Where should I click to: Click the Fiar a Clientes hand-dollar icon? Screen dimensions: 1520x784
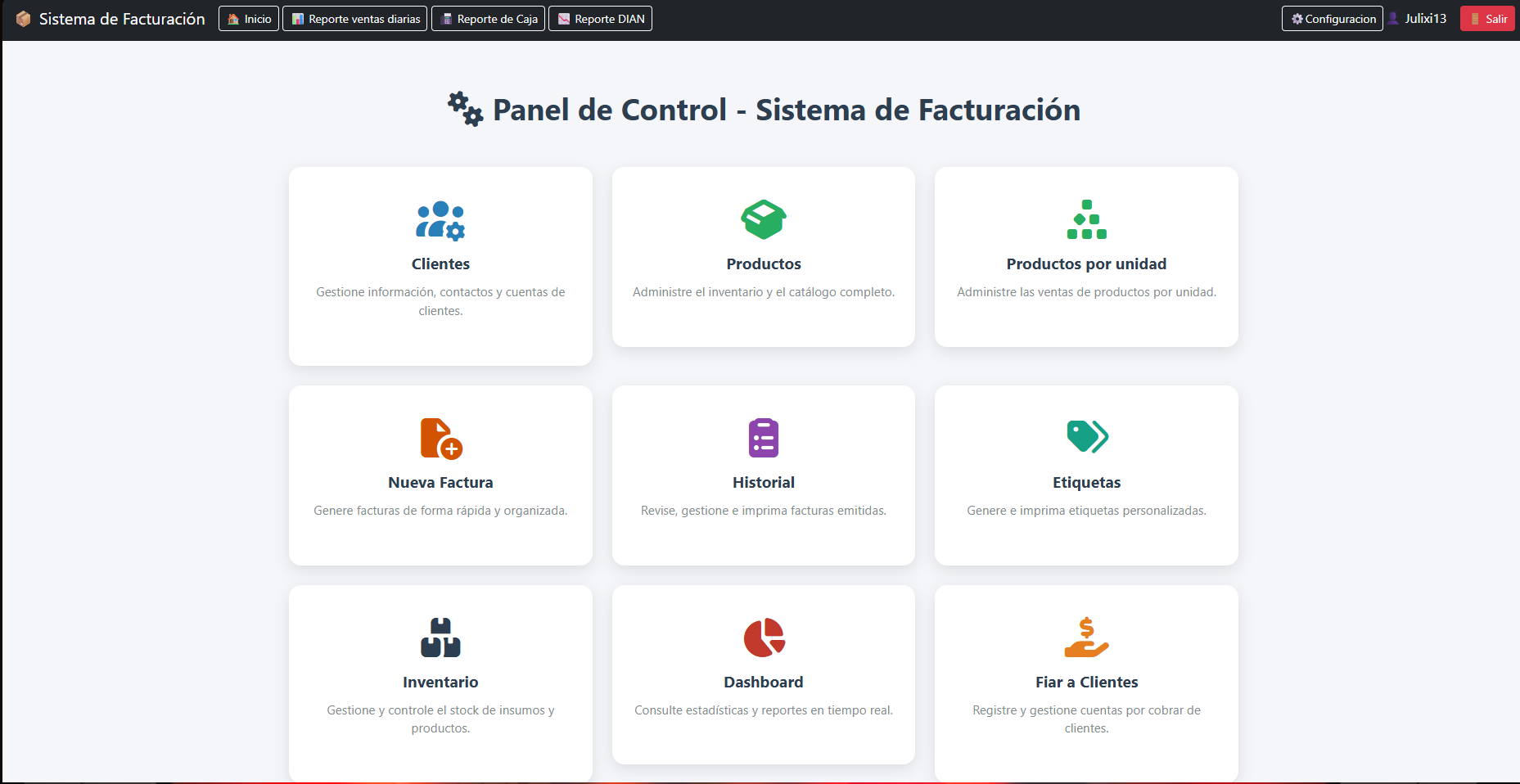click(x=1086, y=638)
